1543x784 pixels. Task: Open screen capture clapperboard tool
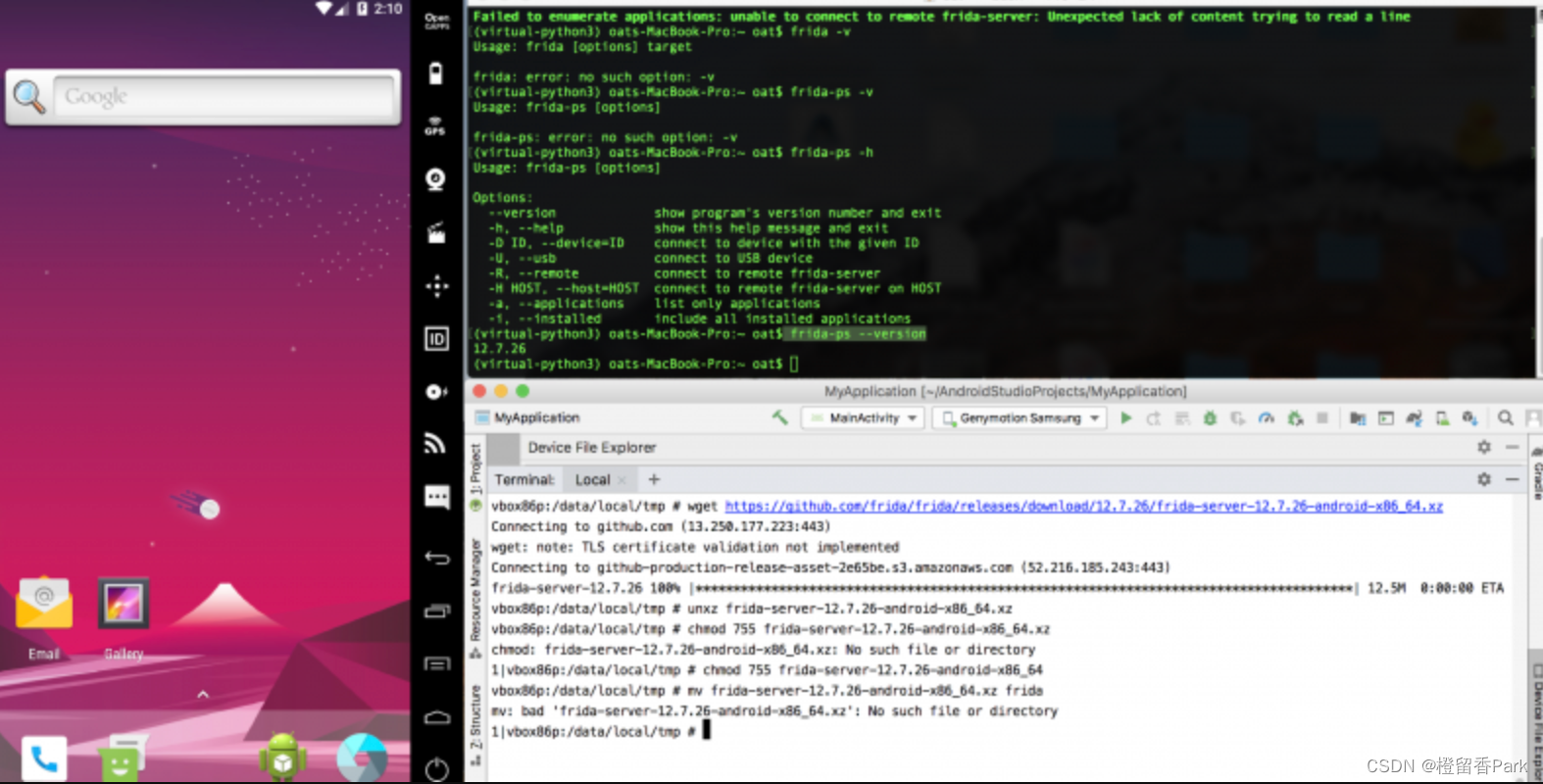tap(436, 233)
